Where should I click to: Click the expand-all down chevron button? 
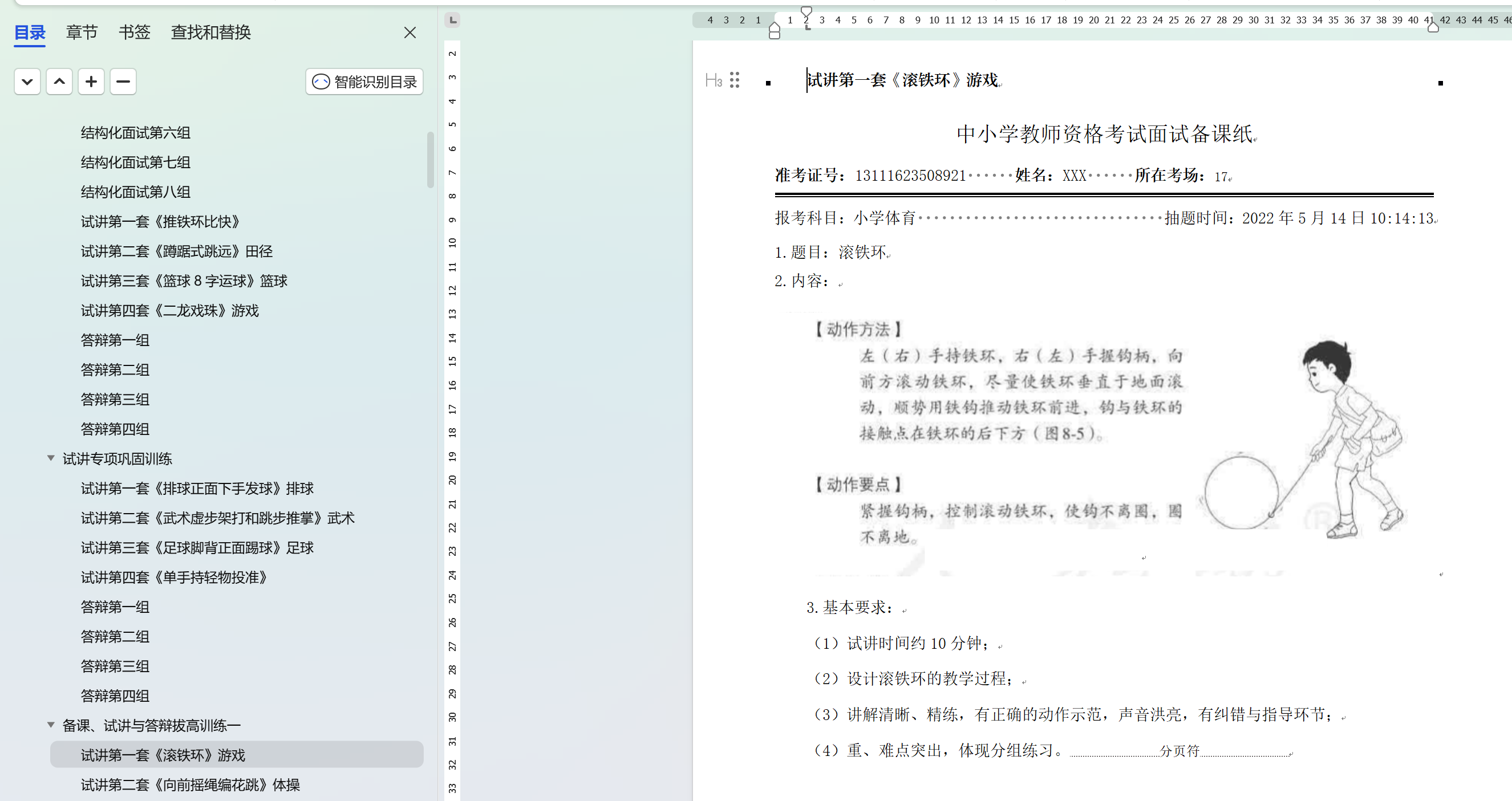(x=27, y=82)
